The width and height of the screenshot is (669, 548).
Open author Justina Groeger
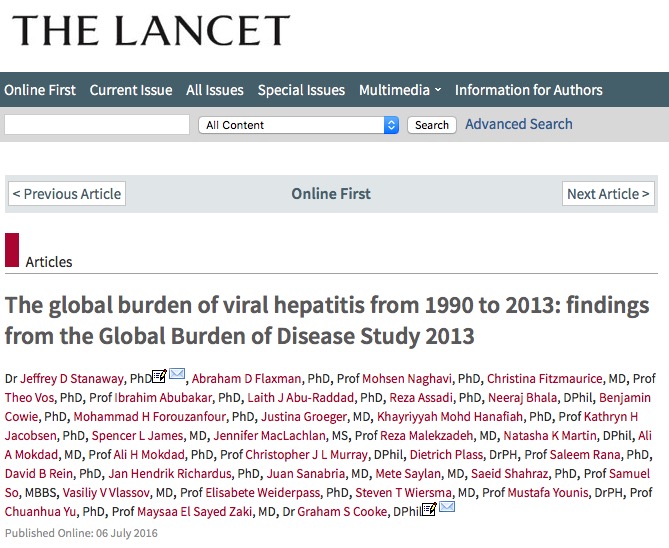coord(304,417)
